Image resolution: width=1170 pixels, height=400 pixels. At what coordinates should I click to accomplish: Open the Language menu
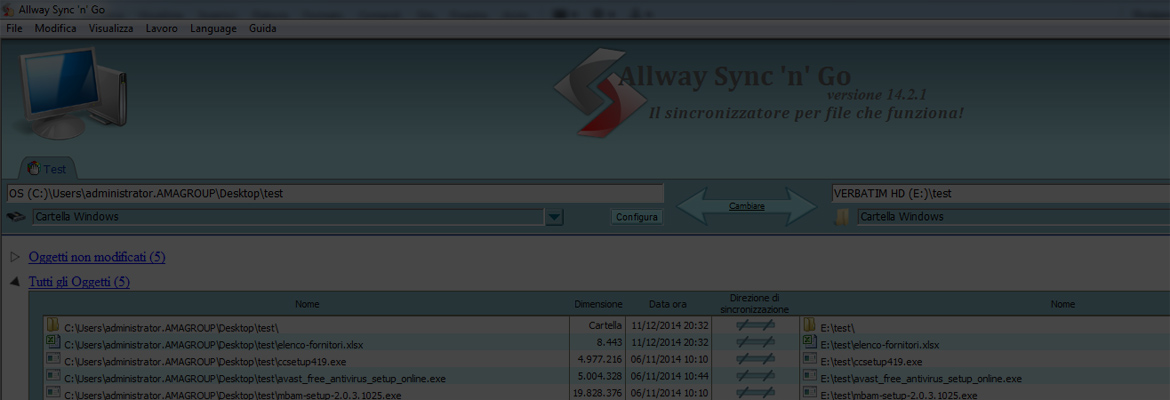pyautogui.click(x=213, y=28)
